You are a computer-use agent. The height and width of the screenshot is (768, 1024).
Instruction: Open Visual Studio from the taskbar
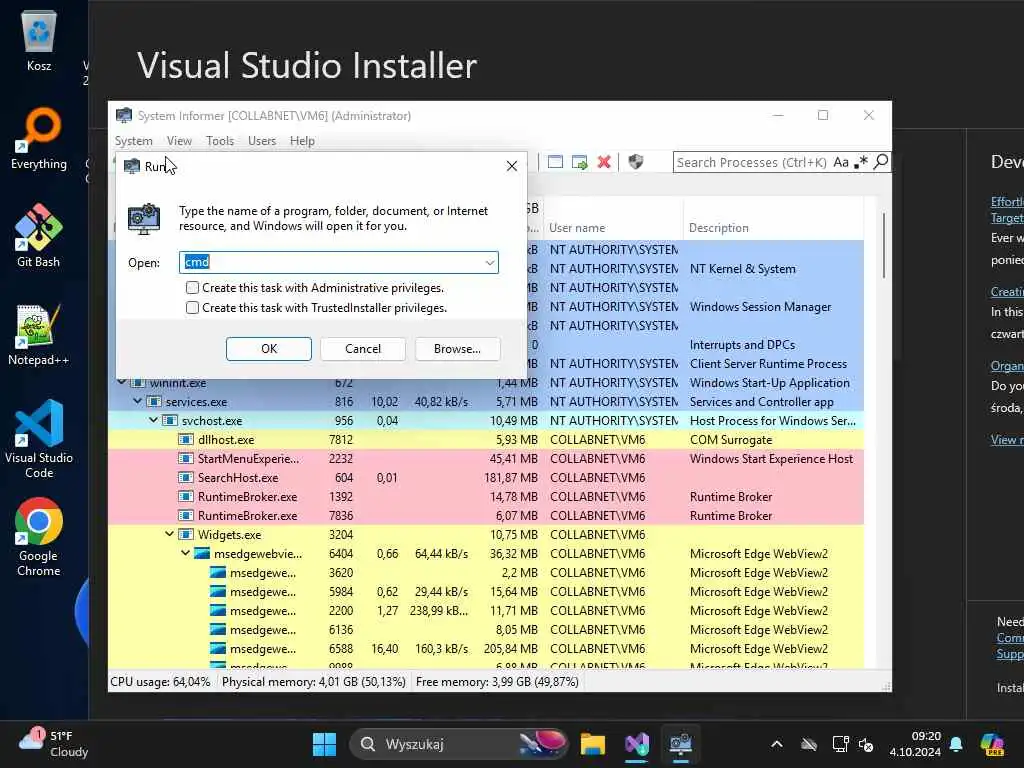pos(637,744)
